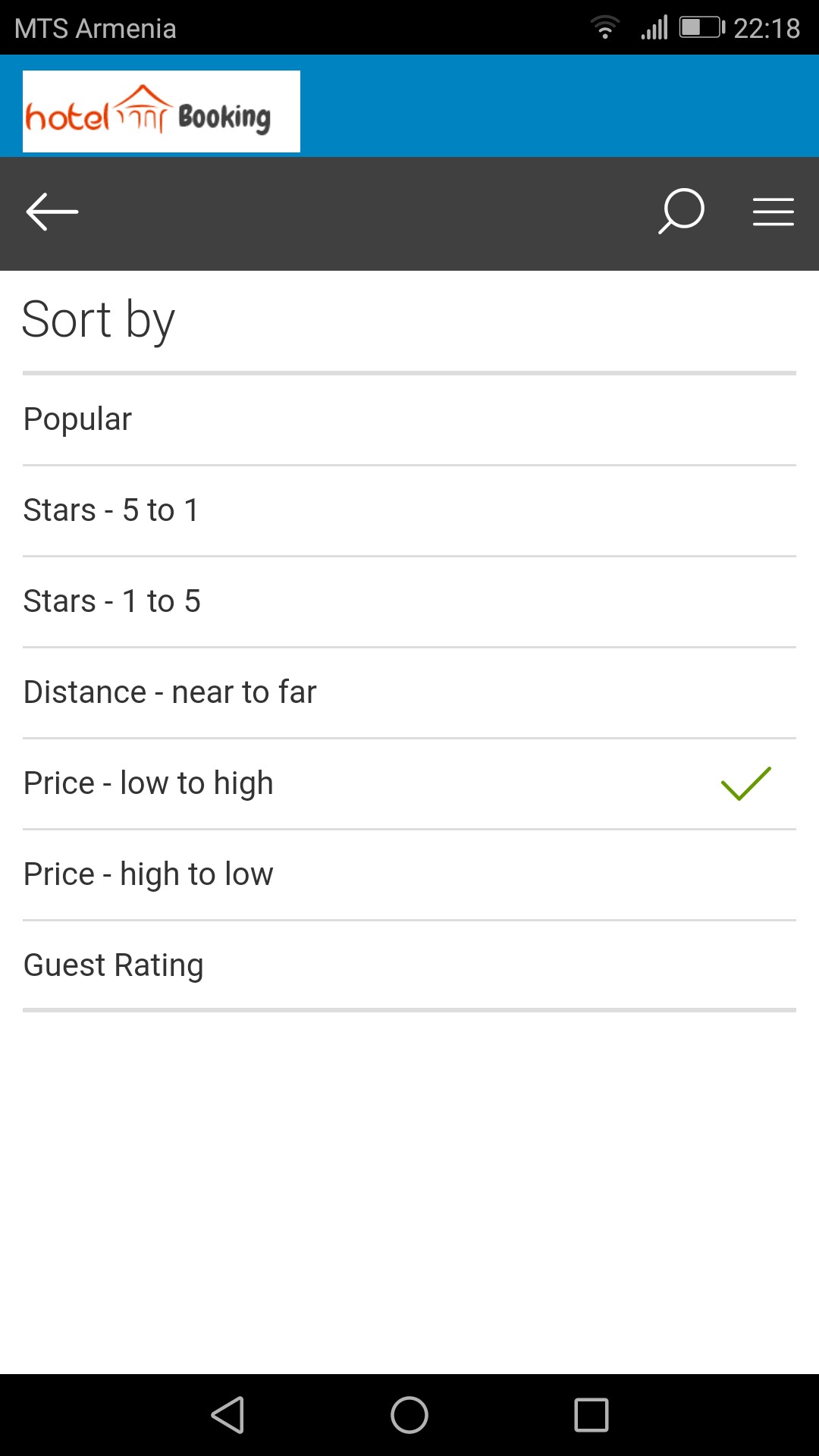Tap the green checkmark icon
This screenshot has width=819, height=1456.
click(745, 783)
